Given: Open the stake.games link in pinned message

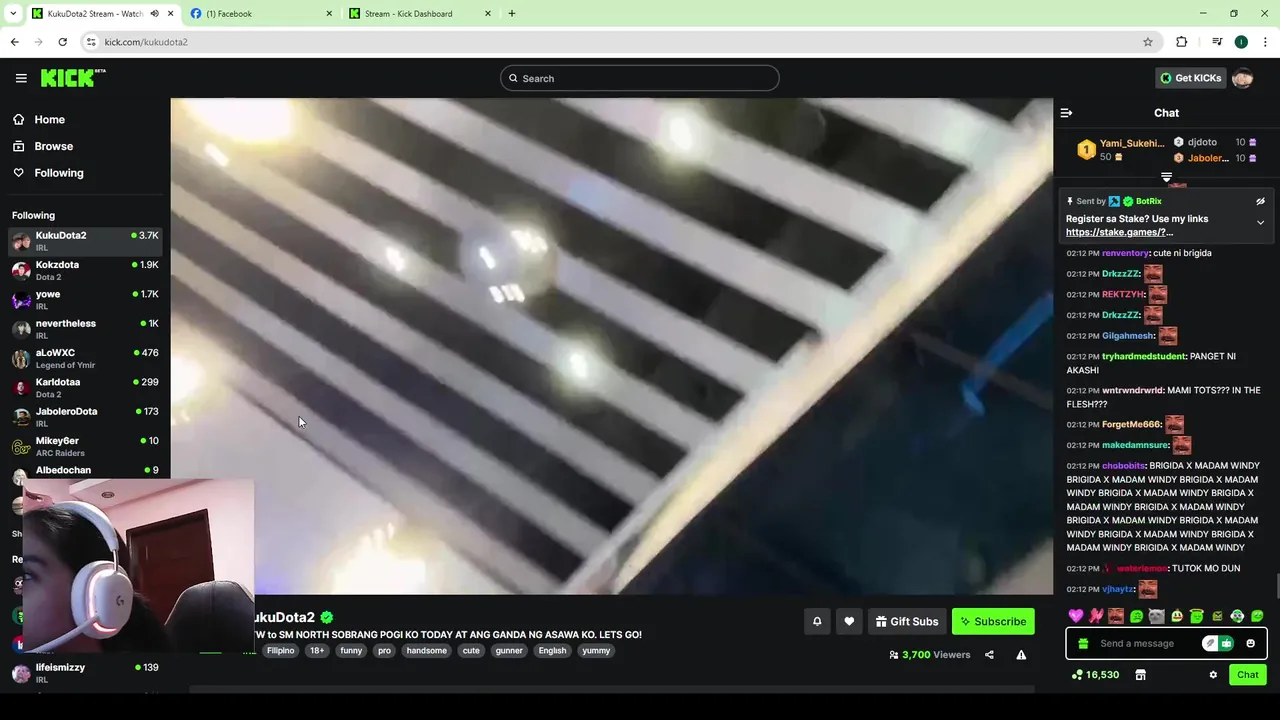Looking at the screenshot, I should [x=1119, y=232].
